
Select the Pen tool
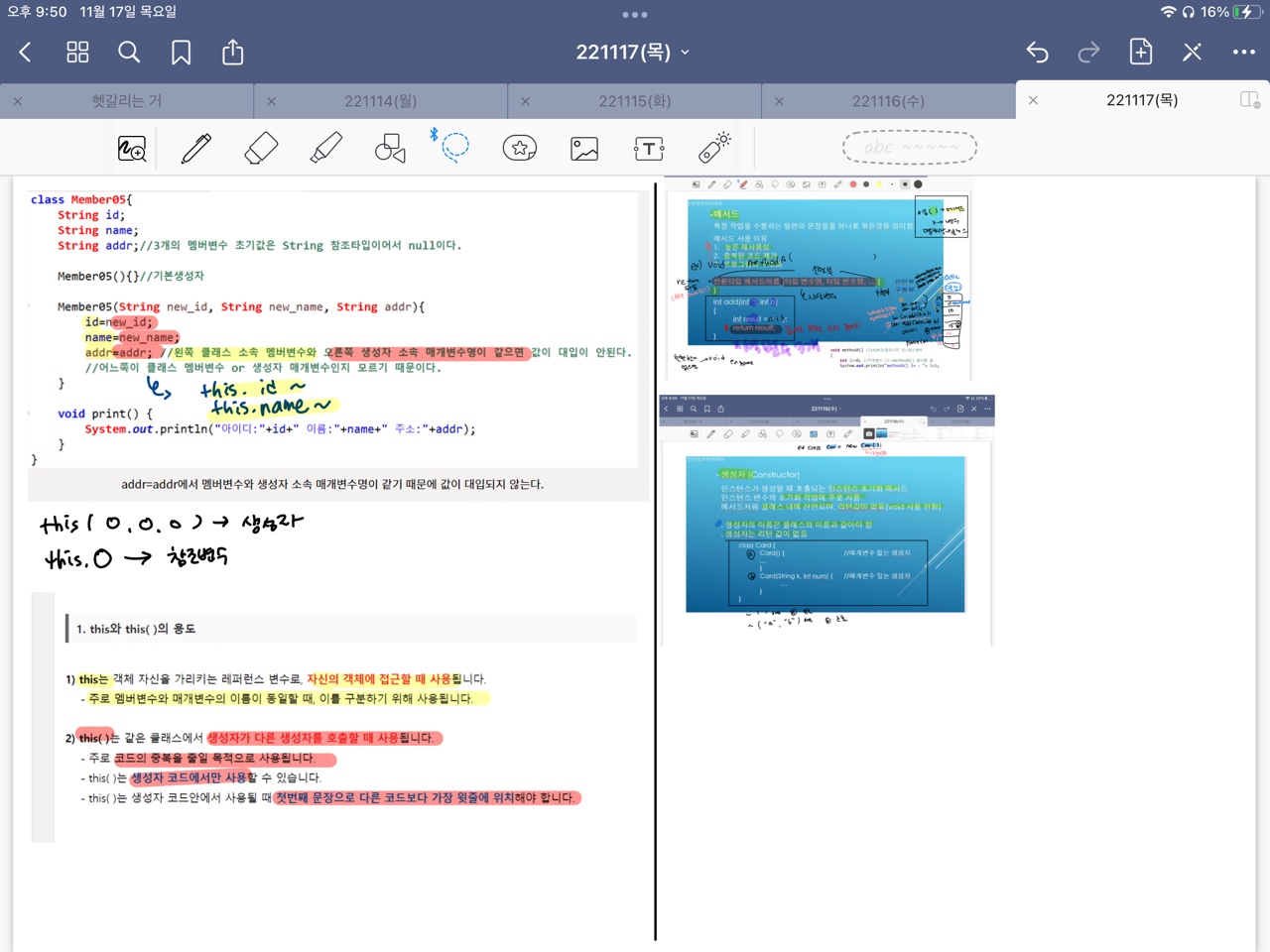point(196,149)
